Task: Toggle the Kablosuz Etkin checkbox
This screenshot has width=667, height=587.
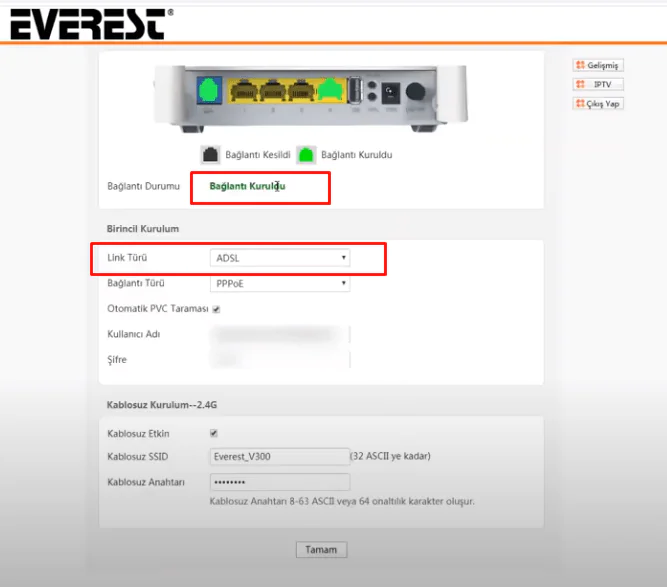Action: [x=214, y=433]
